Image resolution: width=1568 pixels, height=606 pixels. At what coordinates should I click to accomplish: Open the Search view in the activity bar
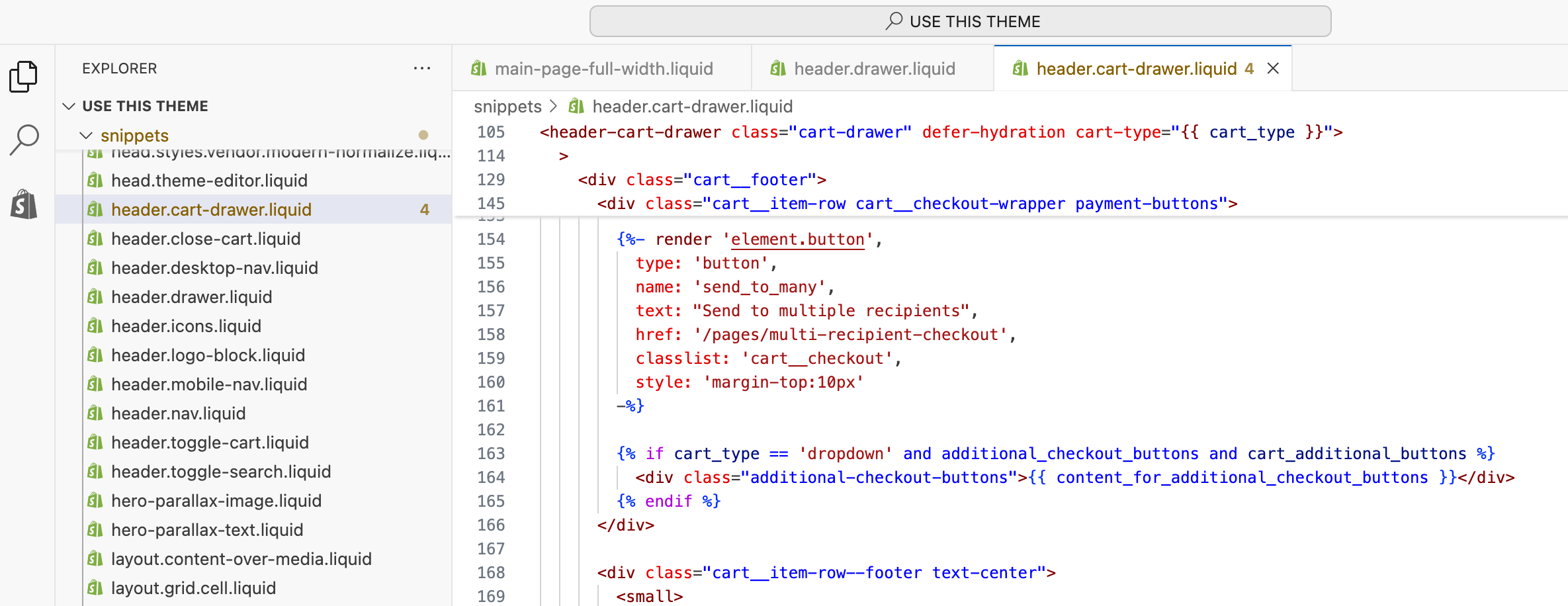(x=24, y=139)
